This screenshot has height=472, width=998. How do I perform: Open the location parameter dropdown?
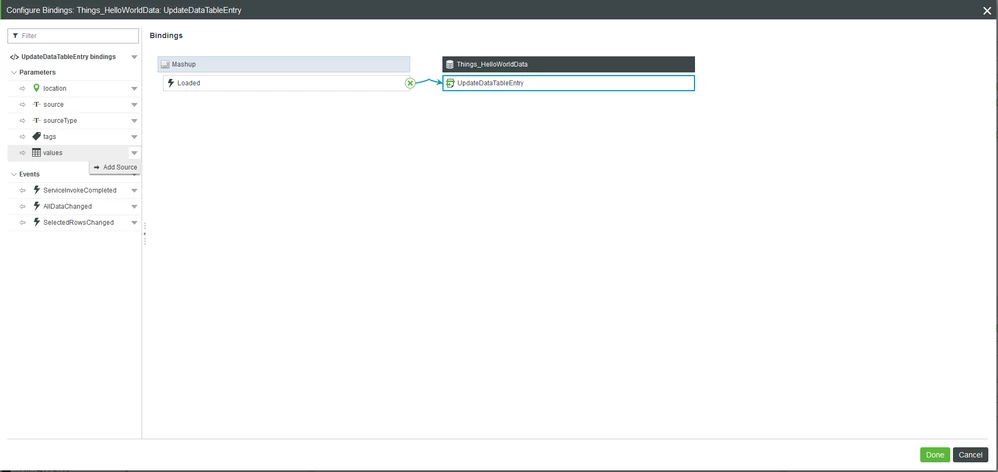pos(134,88)
